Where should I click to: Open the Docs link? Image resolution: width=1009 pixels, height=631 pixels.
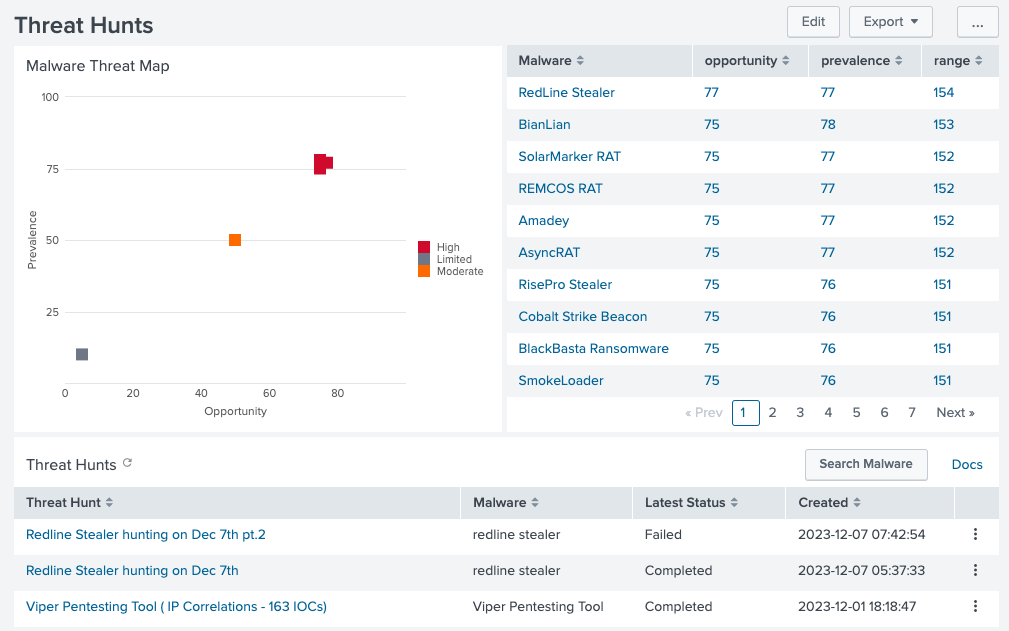click(967, 464)
